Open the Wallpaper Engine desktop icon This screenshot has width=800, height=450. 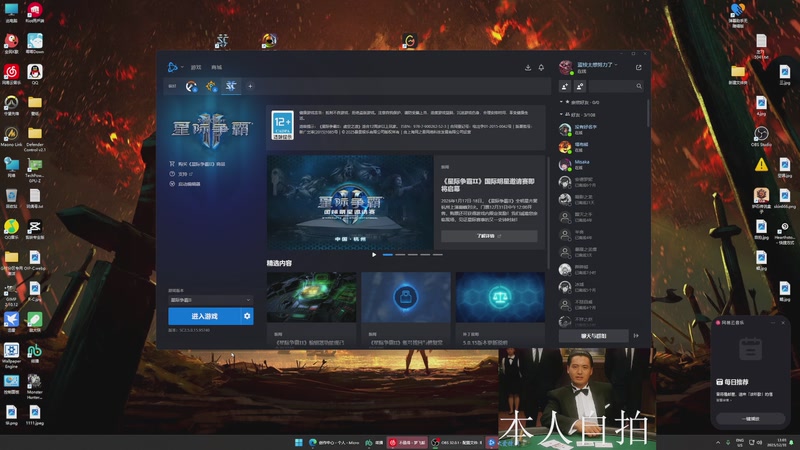pyautogui.click(x=11, y=355)
